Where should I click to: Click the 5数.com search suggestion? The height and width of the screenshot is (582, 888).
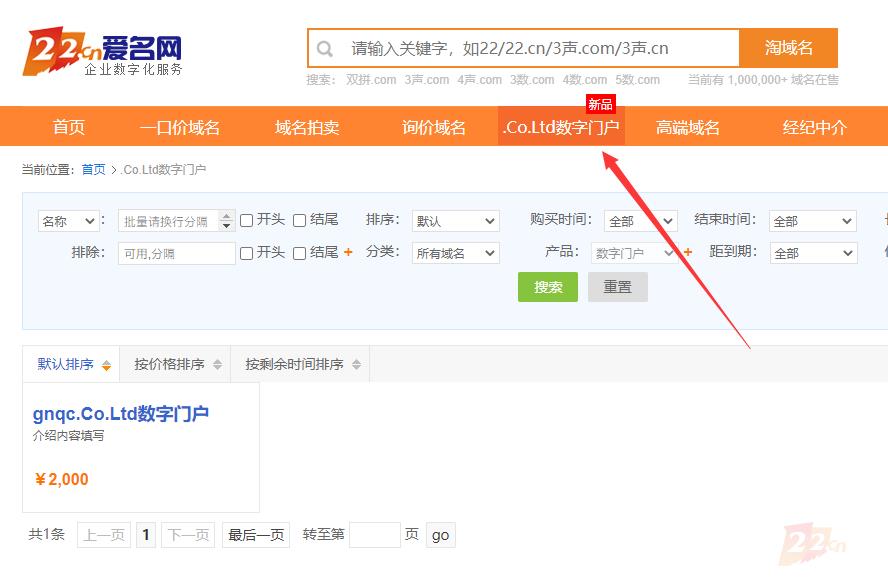point(637,80)
